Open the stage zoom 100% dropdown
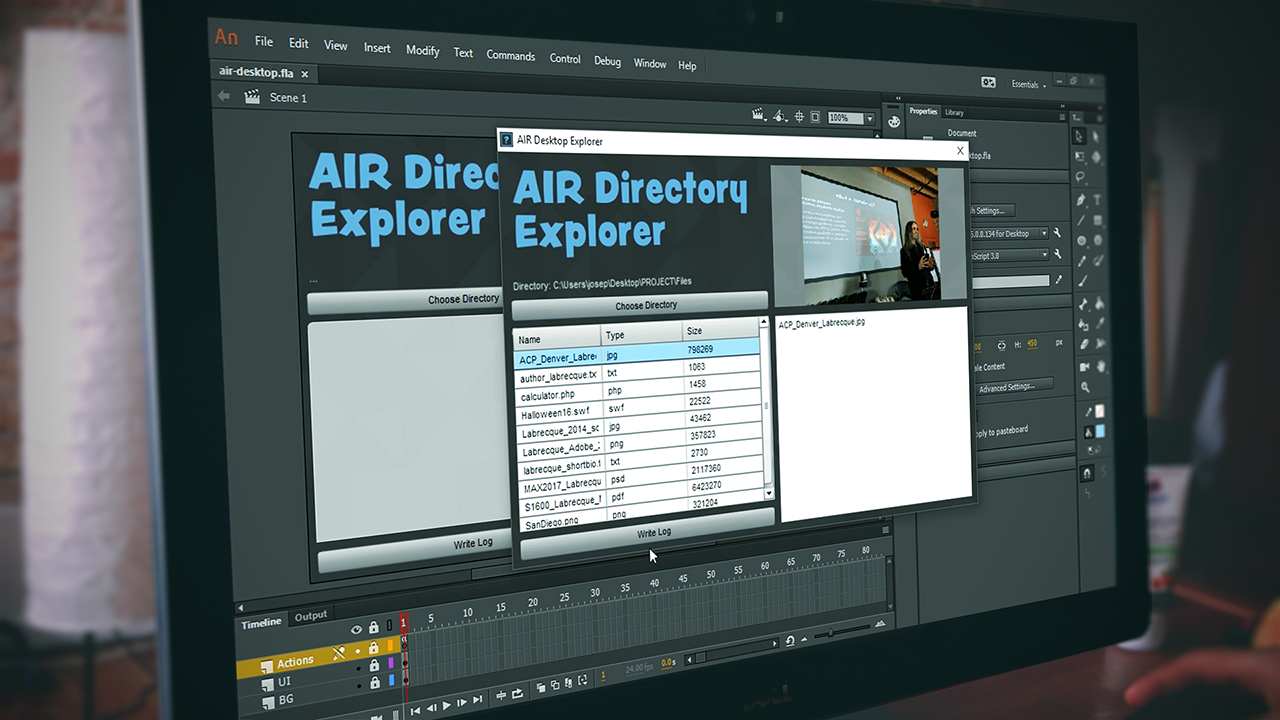This screenshot has width=1280, height=720. (868, 119)
